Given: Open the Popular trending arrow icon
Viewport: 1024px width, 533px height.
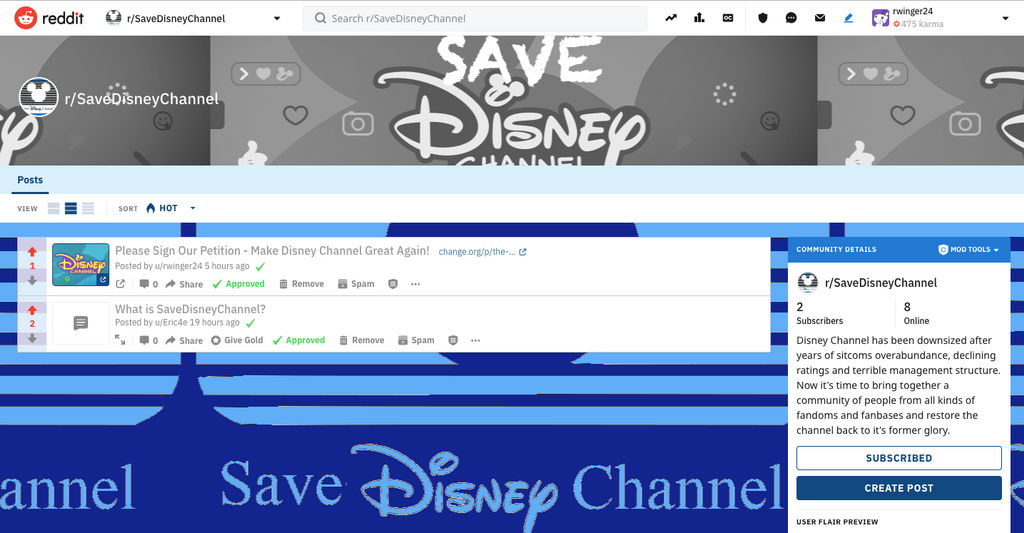Looking at the screenshot, I should 671,18.
